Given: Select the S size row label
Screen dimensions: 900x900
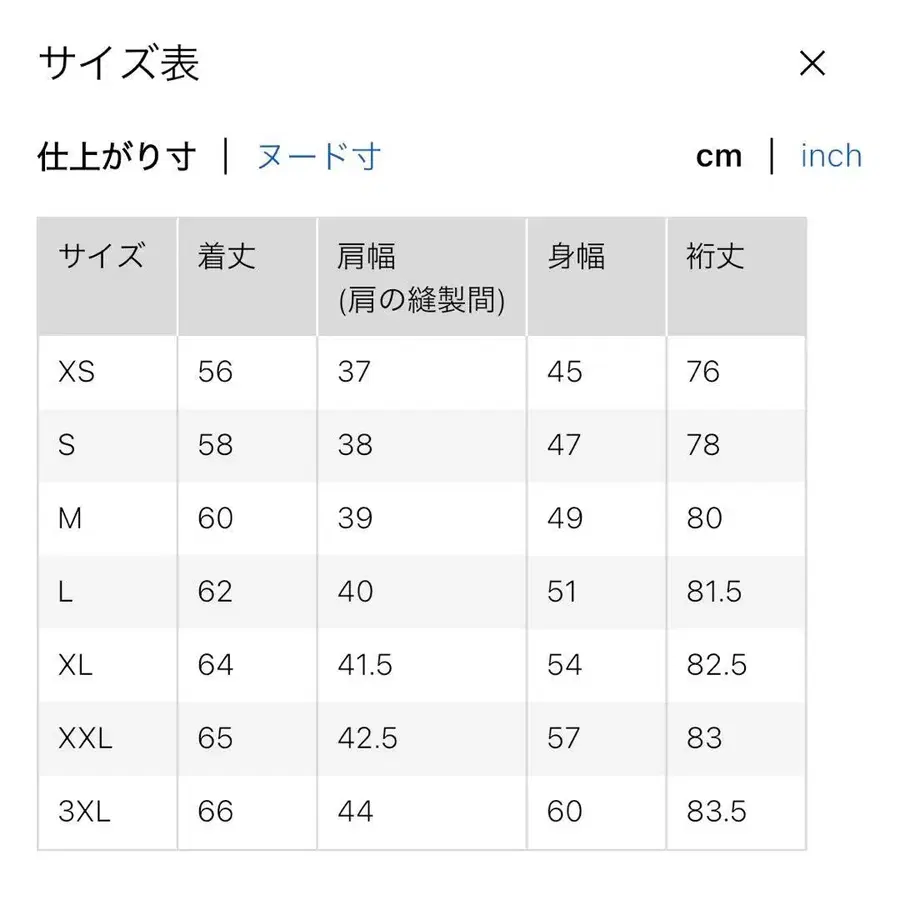Looking at the screenshot, I should click(x=66, y=445).
